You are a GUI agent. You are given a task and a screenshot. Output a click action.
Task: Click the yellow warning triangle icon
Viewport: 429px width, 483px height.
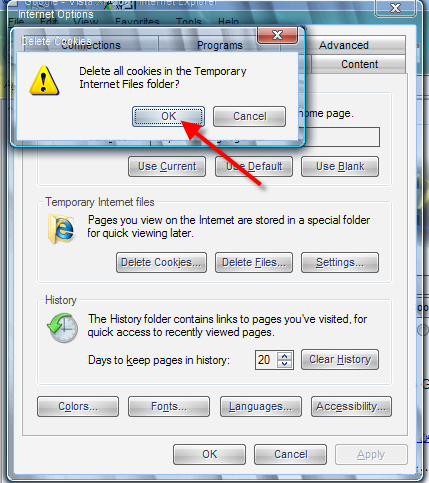pos(44,80)
